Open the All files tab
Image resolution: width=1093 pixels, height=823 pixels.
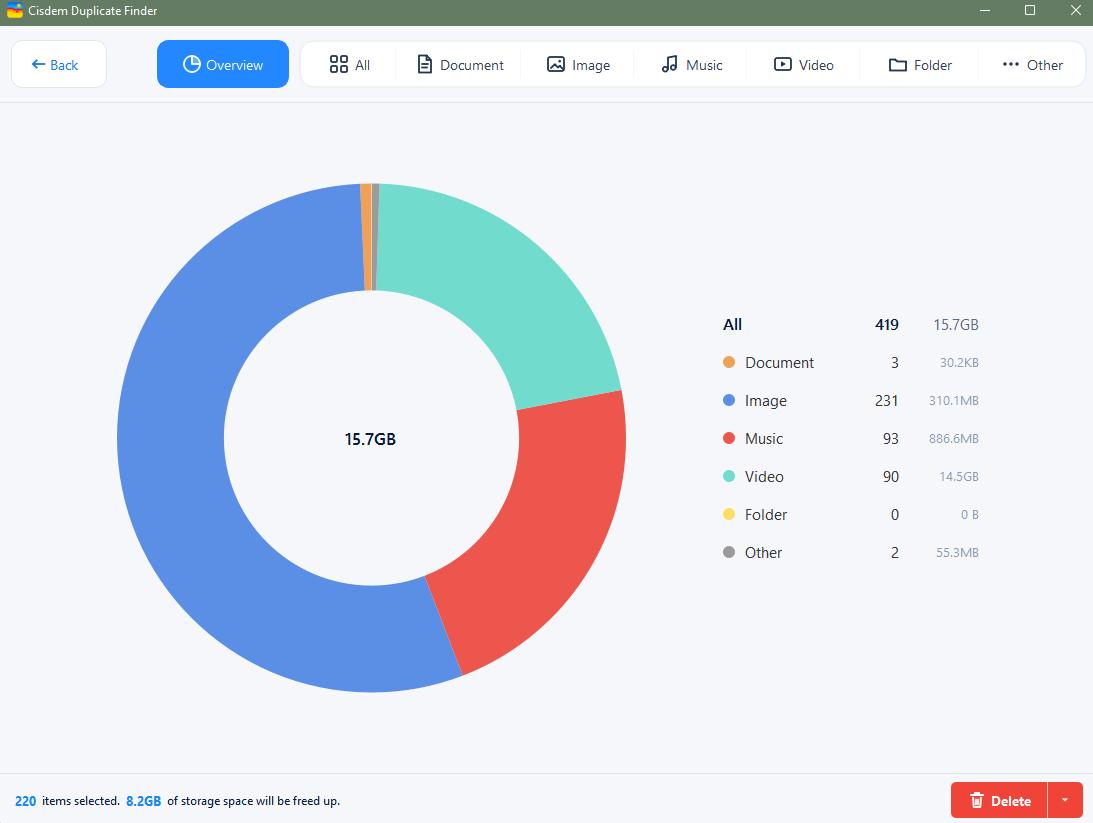pos(349,65)
